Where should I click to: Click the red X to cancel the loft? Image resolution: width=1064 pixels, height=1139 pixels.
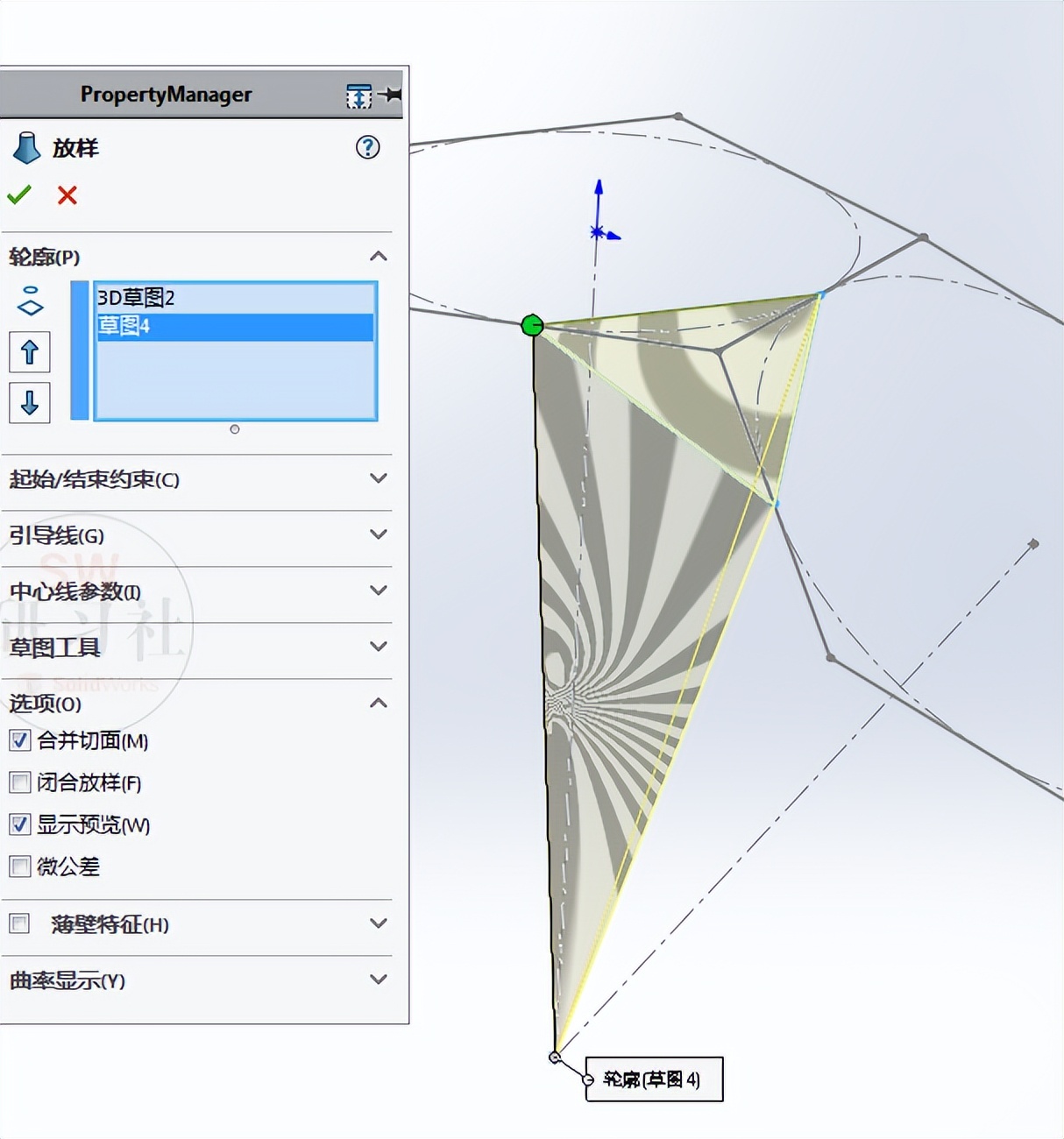(67, 195)
